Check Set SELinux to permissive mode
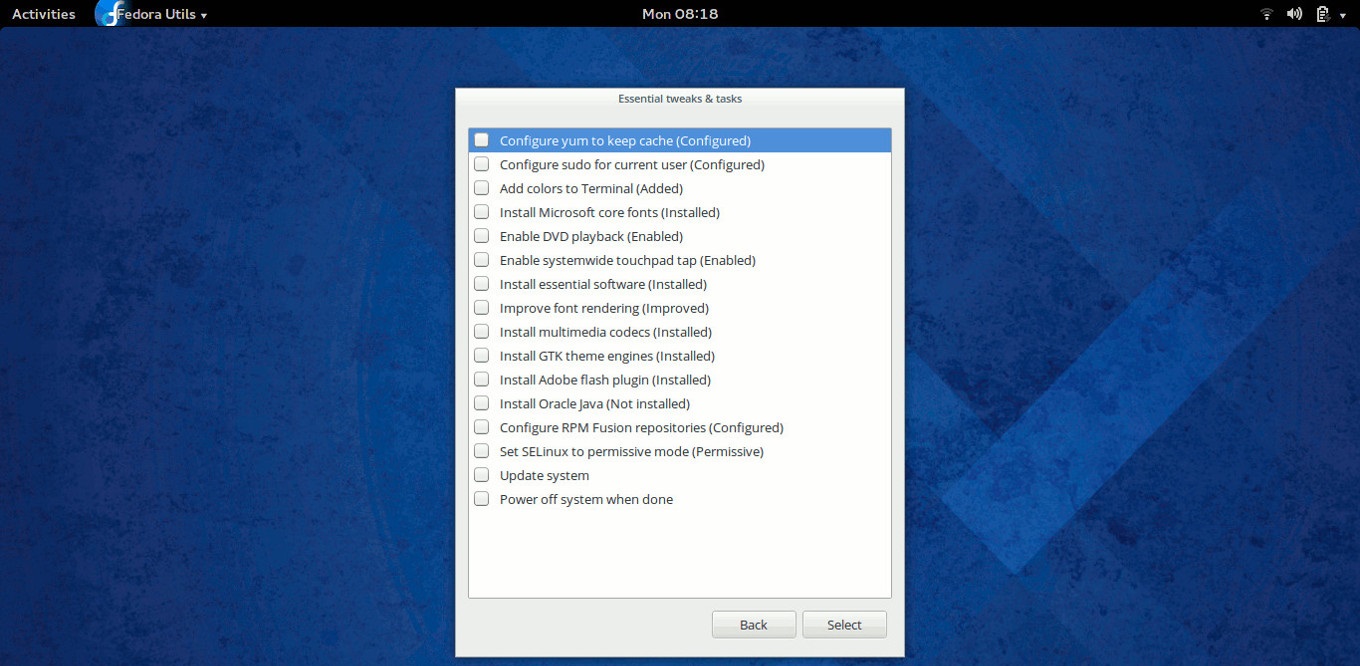1360x666 pixels. point(481,451)
